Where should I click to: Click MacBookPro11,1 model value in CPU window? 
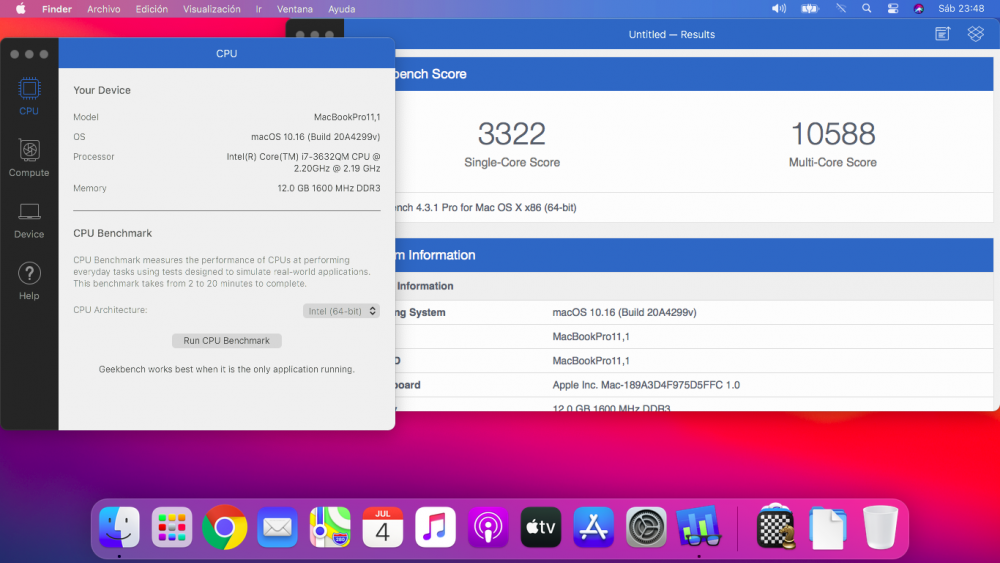(x=347, y=117)
